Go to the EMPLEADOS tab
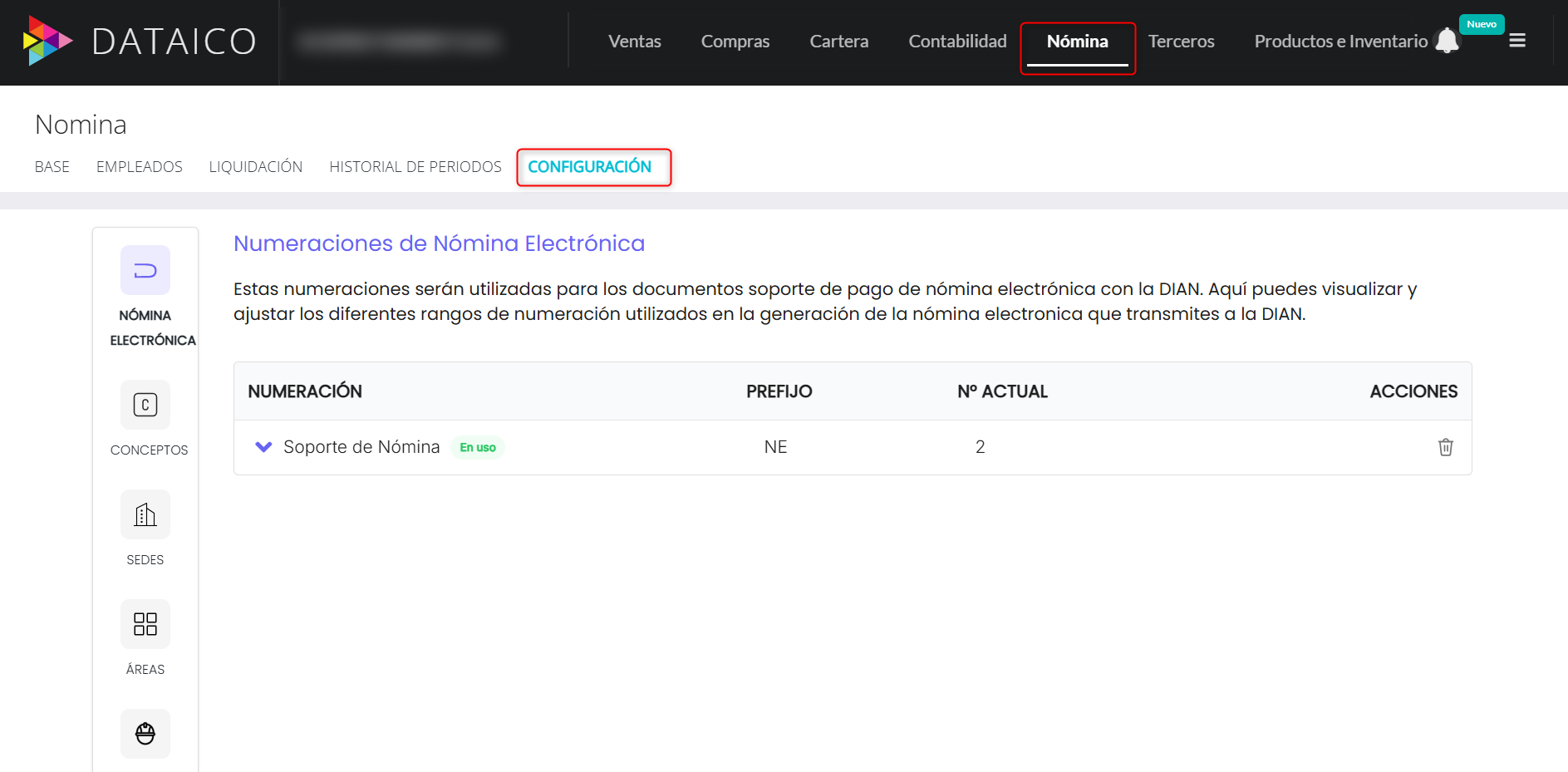The image size is (1568, 772). pyautogui.click(x=139, y=166)
